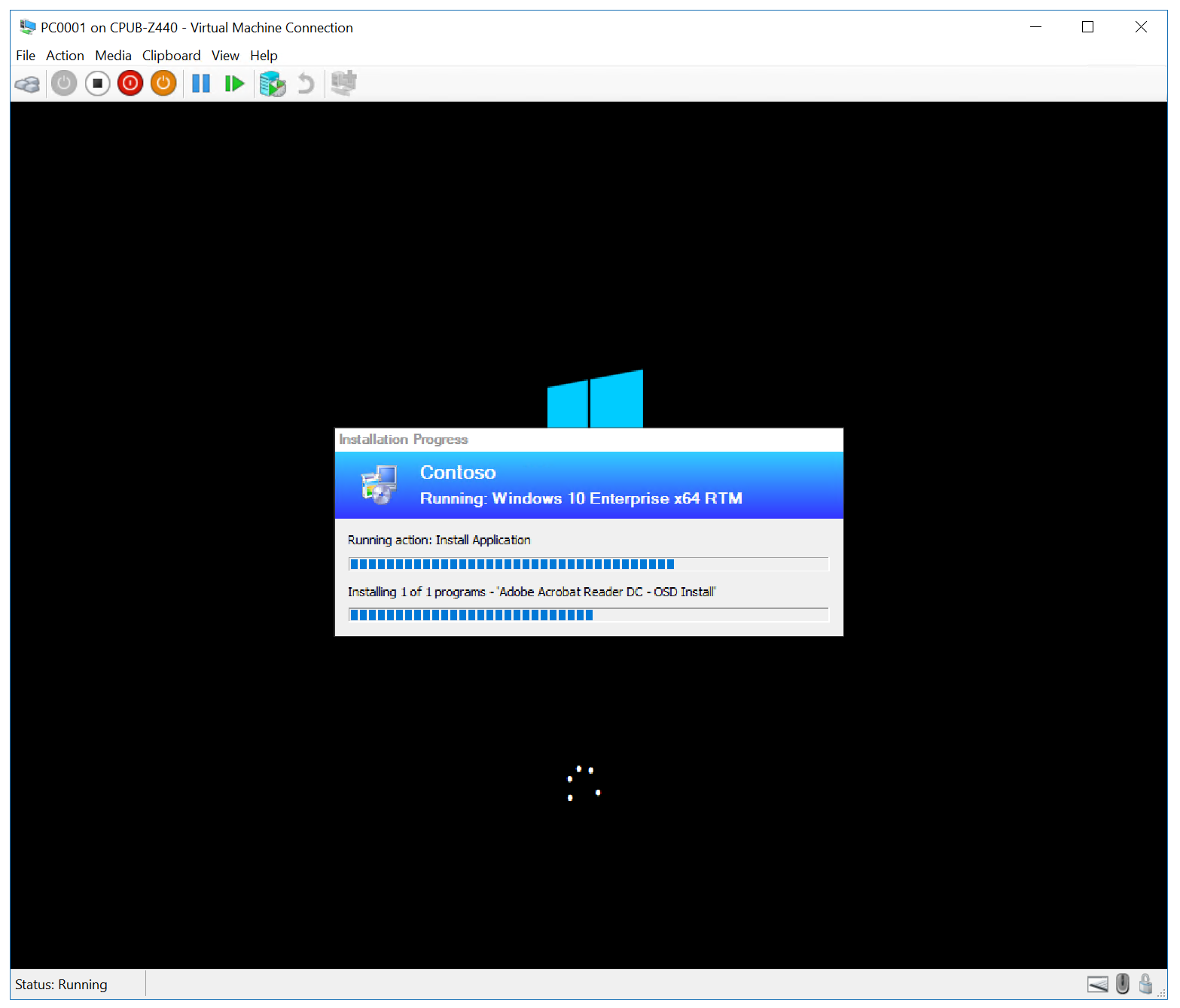Open the Help menu
Screen dimensions: 1180x1008
point(264,55)
